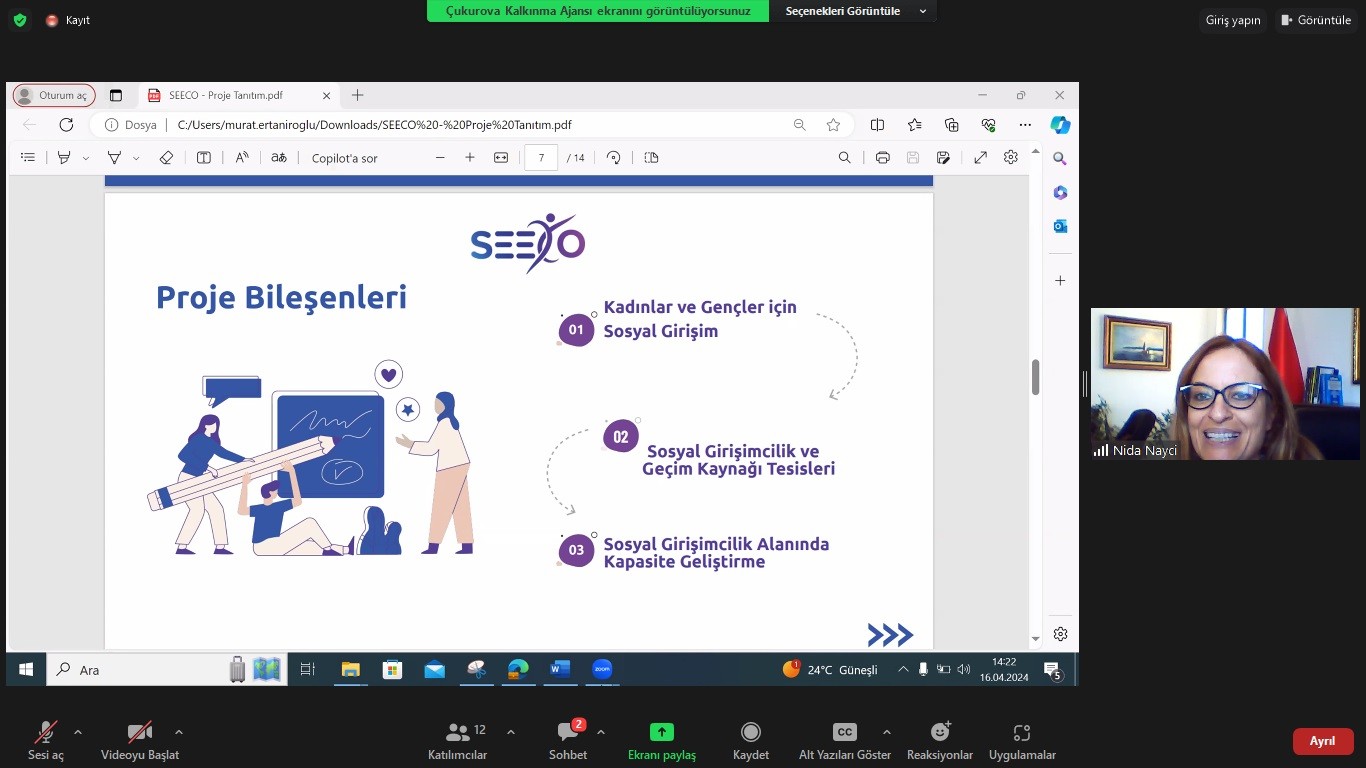Open the Edge favorites list icon
The width and height of the screenshot is (1366, 768).
914,125
